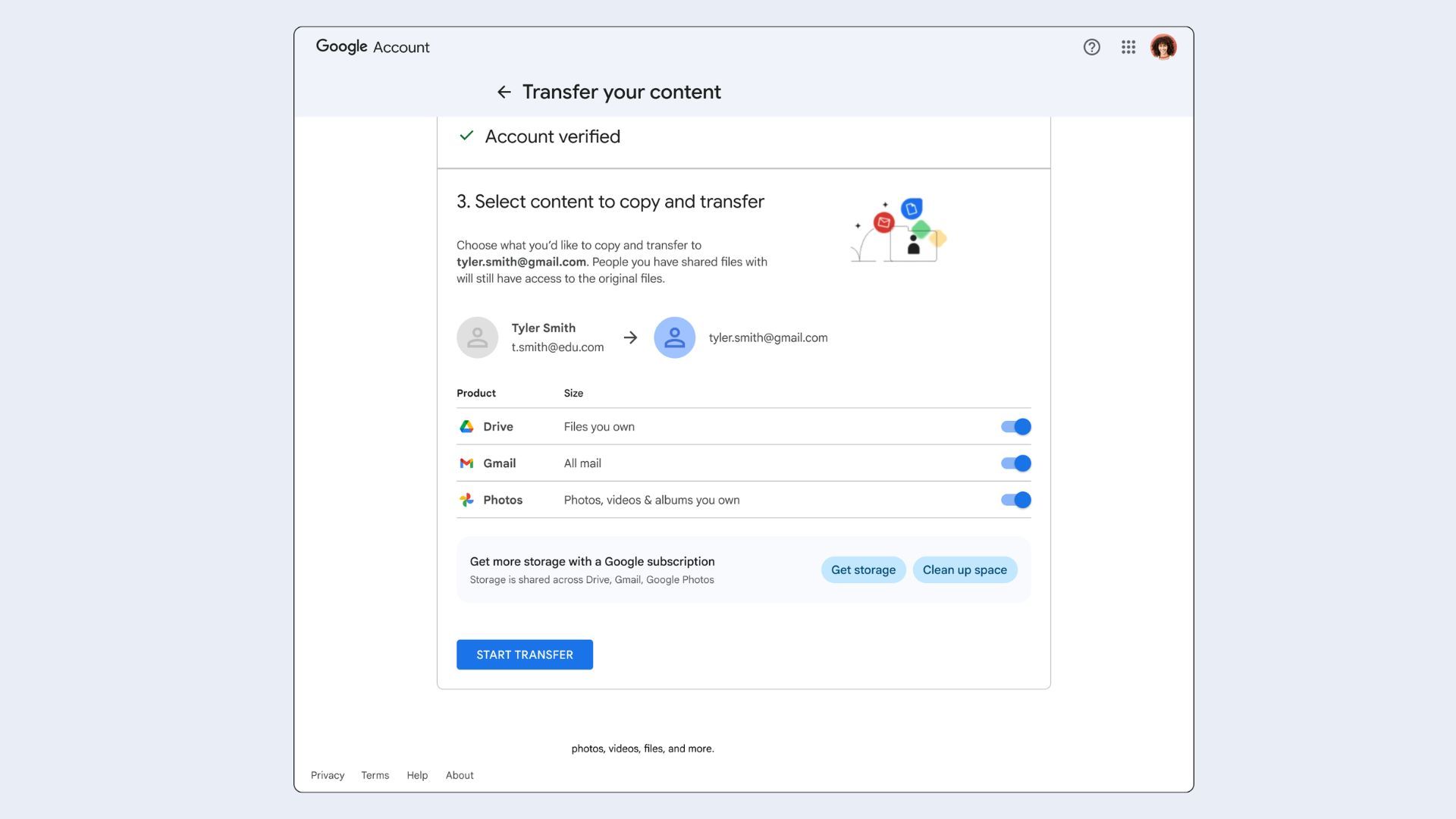This screenshot has height=819, width=1456.
Task: Click 'Storage is shared across Drive' note
Action: point(591,579)
